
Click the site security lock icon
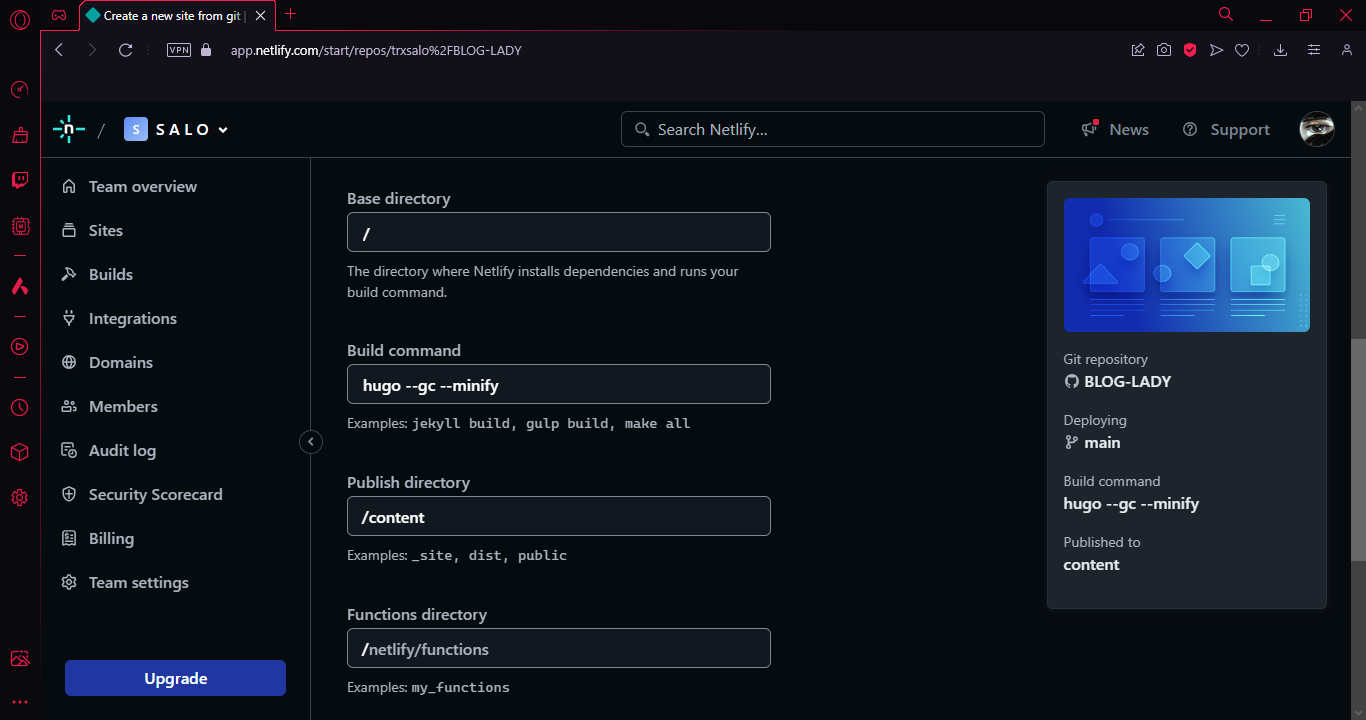click(x=207, y=50)
